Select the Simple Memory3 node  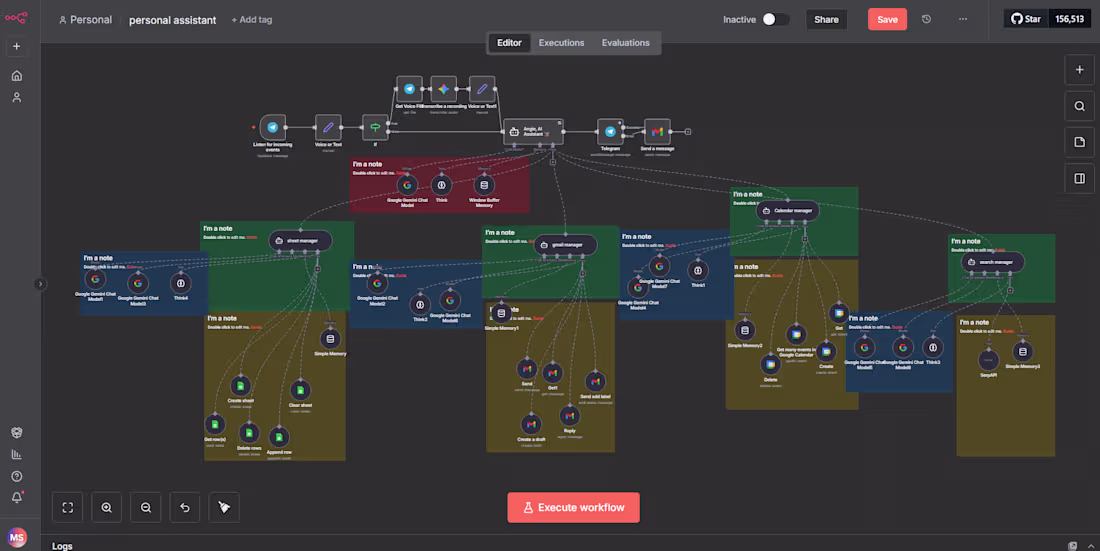(x=1022, y=352)
